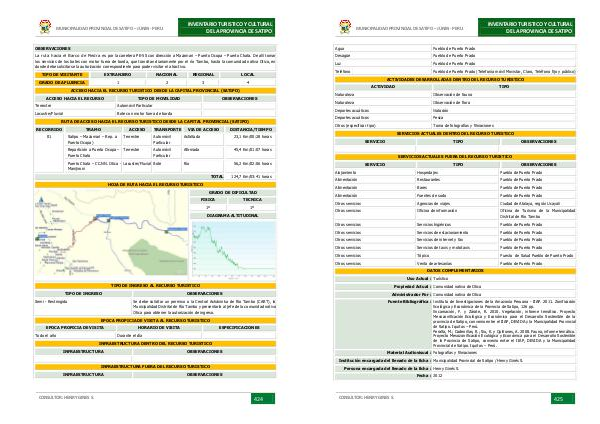Select the green Inventario Turistico banner on page 425
The image size is (600, 424).
(527, 27)
